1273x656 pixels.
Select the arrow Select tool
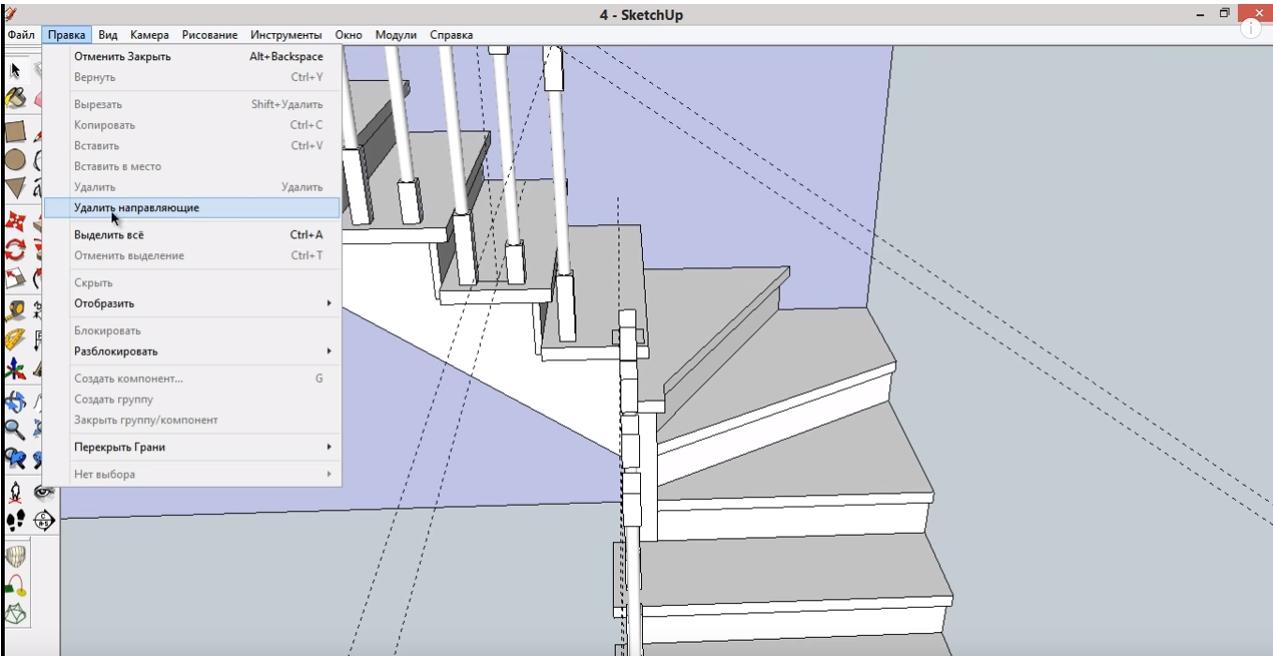pos(15,70)
